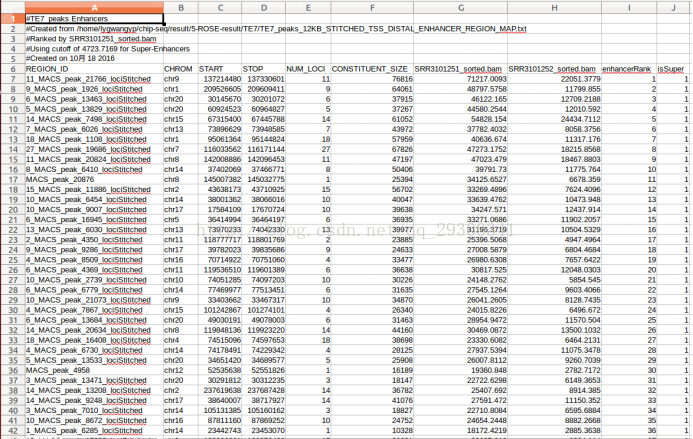This screenshot has width=693, height=439.
Task: Select column G header
Action: coord(461,8)
